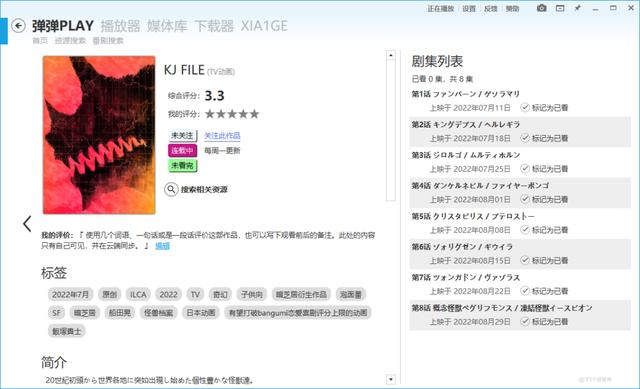
Task: Click the KJ FILE cover poster
Action: point(99,135)
